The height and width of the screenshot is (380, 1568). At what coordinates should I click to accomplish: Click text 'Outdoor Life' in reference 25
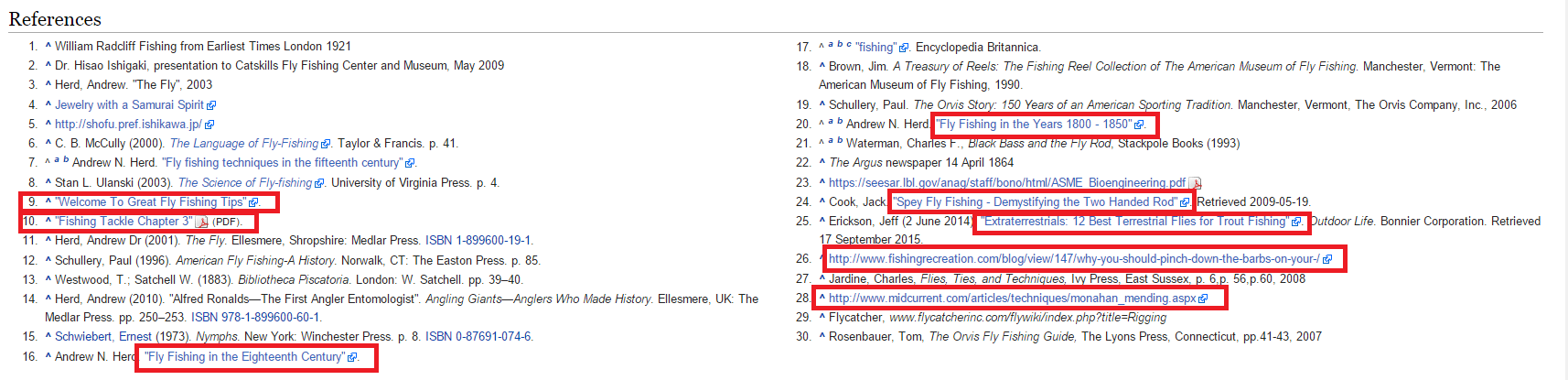[x=1340, y=222]
